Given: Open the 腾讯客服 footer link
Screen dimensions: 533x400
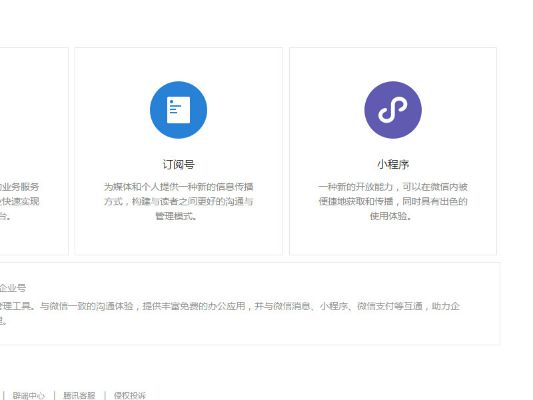Looking at the screenshot, I should [79, 396].
